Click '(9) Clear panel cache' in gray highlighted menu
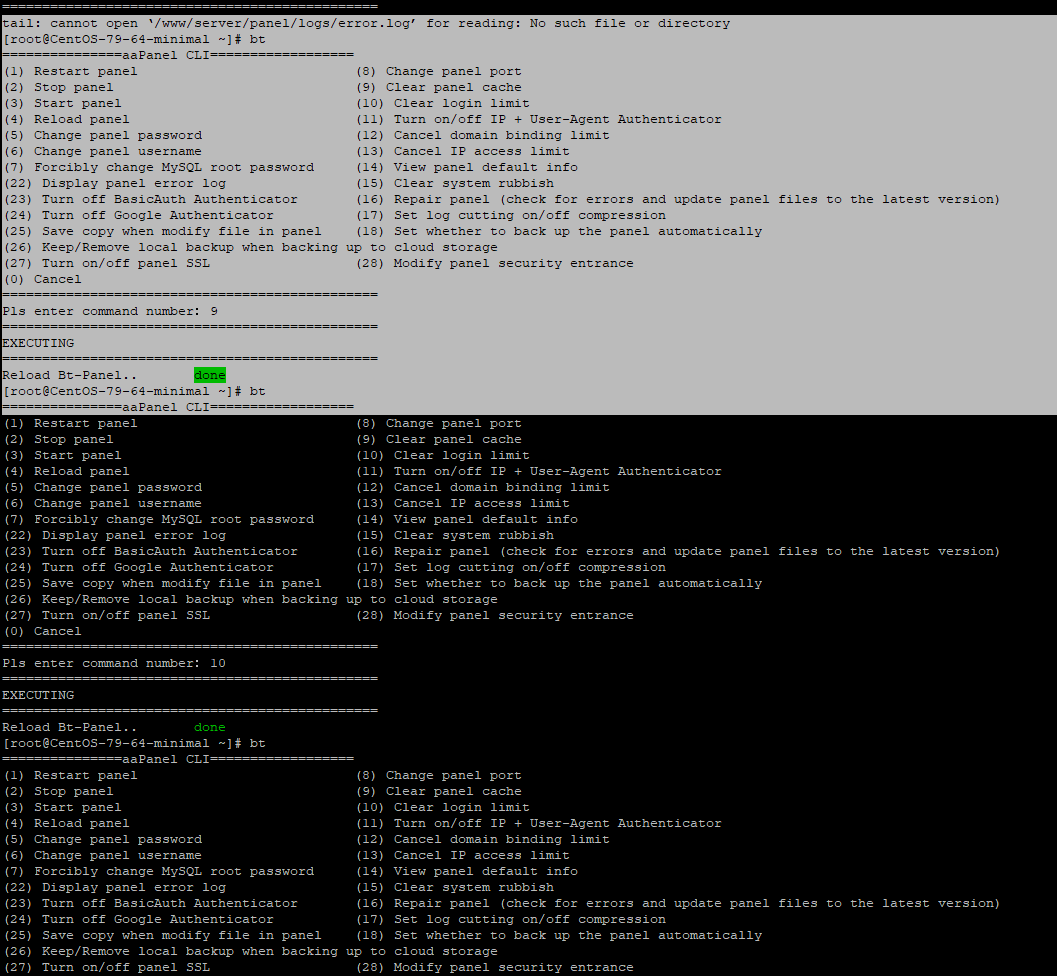This screenshot has height=976, width=1057. [439, 88]
